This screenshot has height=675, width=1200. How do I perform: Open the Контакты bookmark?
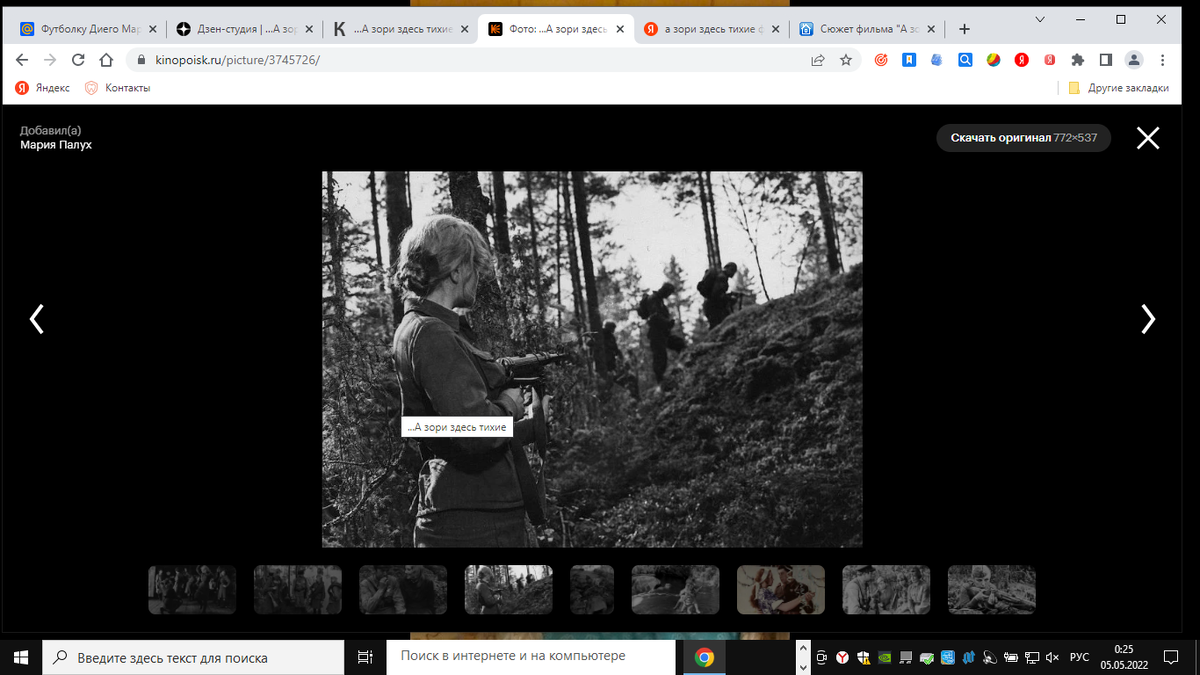(x=118, y=88)
